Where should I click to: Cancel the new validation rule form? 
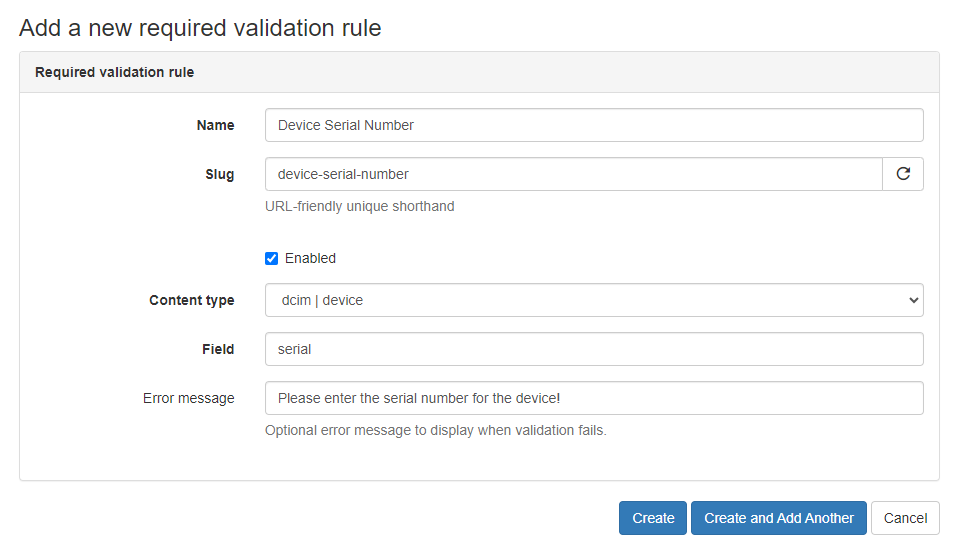click(905, 518)
